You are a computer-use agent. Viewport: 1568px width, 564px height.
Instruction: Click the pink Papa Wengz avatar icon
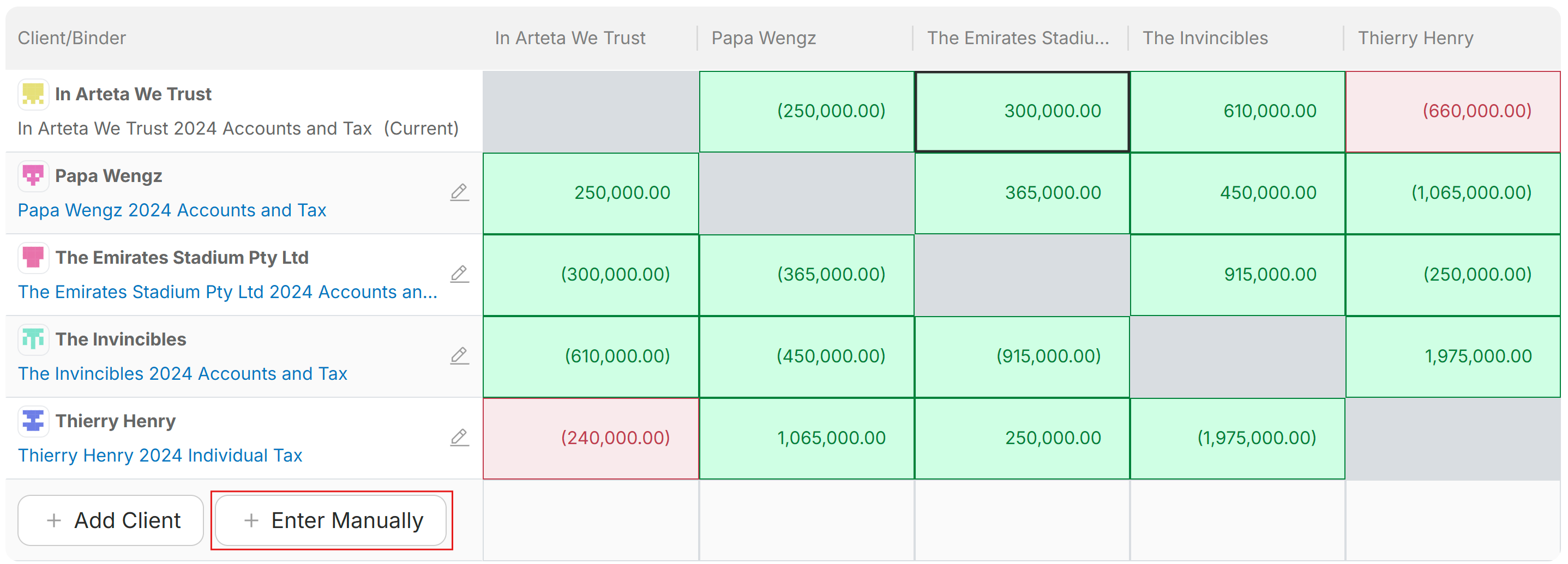[x=33, y=176]
